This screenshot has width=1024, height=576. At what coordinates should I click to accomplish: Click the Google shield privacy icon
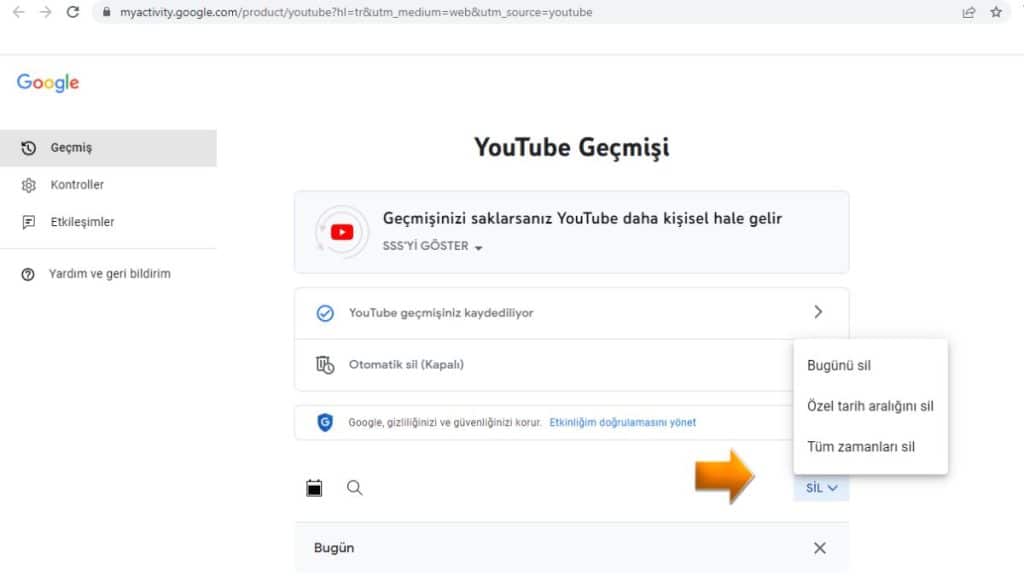point(325,423)
